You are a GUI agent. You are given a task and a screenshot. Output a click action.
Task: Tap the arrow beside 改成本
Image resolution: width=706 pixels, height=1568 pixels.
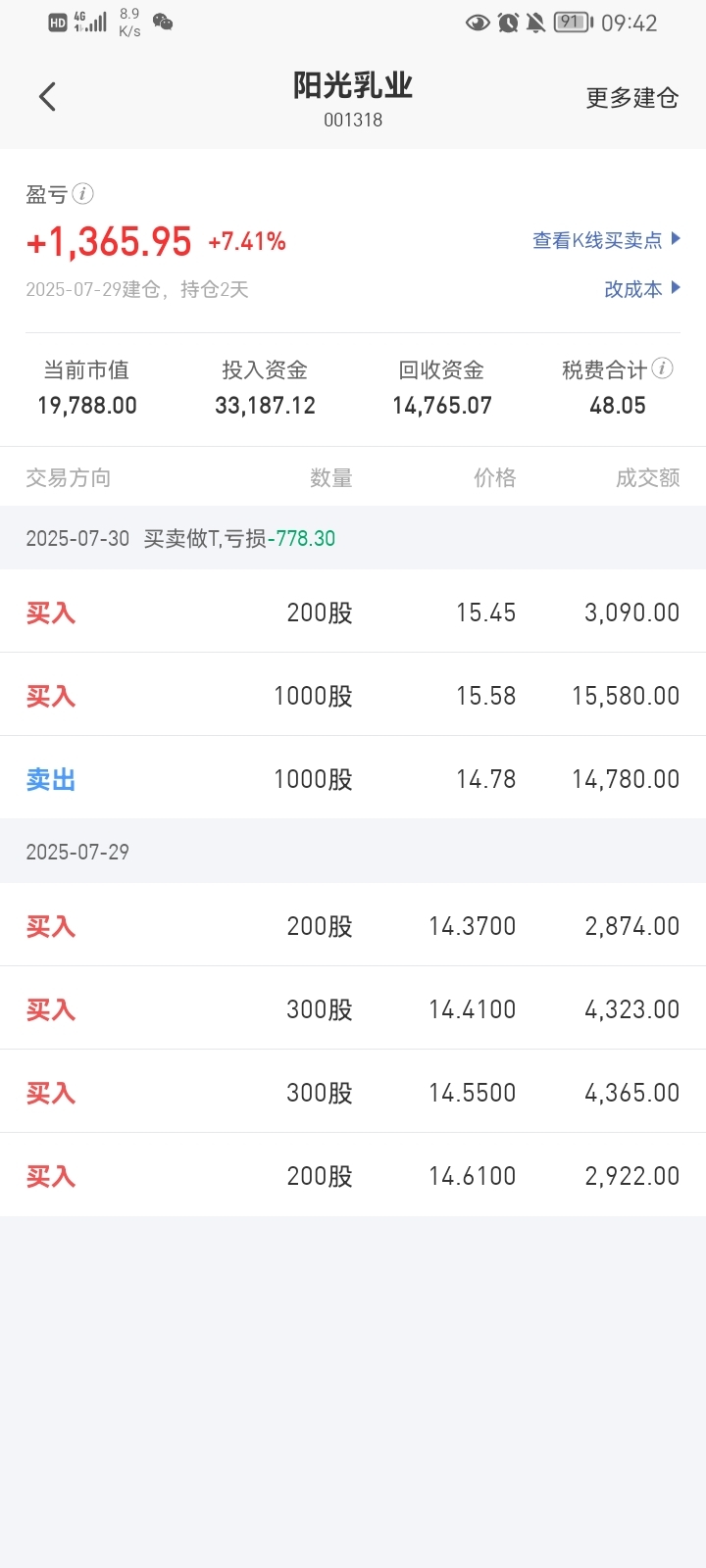click(x=676, y=288)
